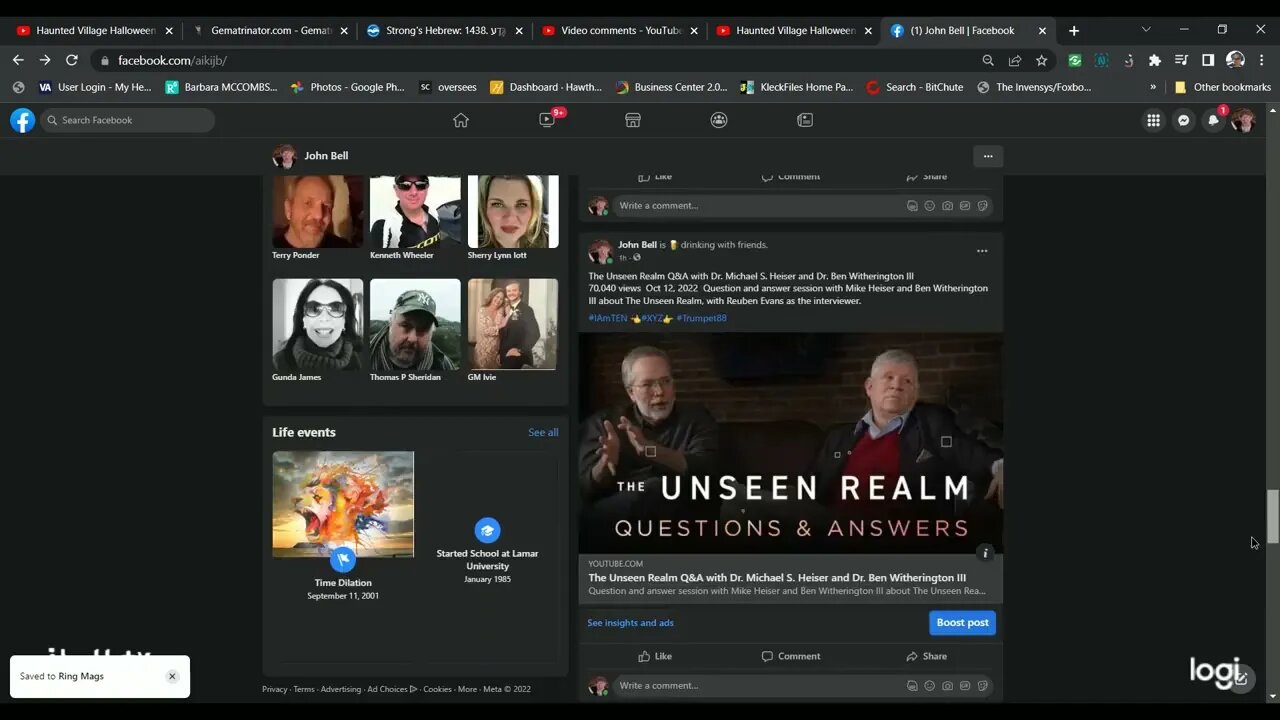The image size is (1280, 720).
Task: Open Business Center 2.0 bookmark
Action: tap(671, 87)
